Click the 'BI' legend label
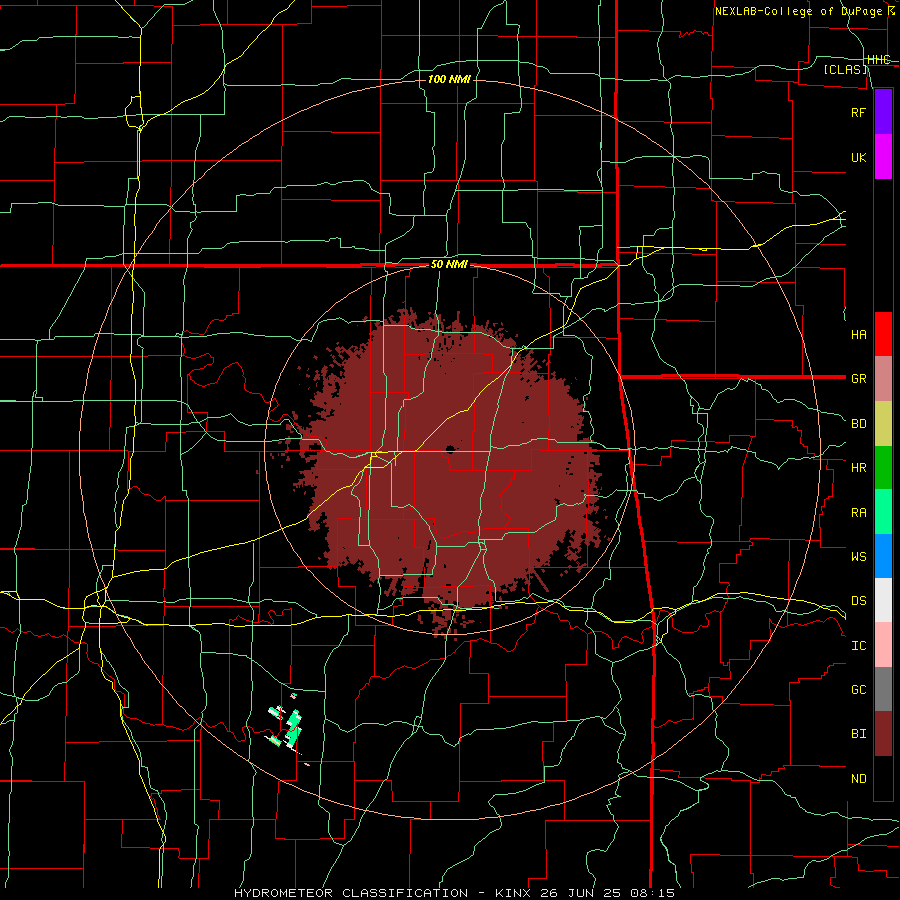The width and height of the screenshot is (900, 900). tap(858, 734)
